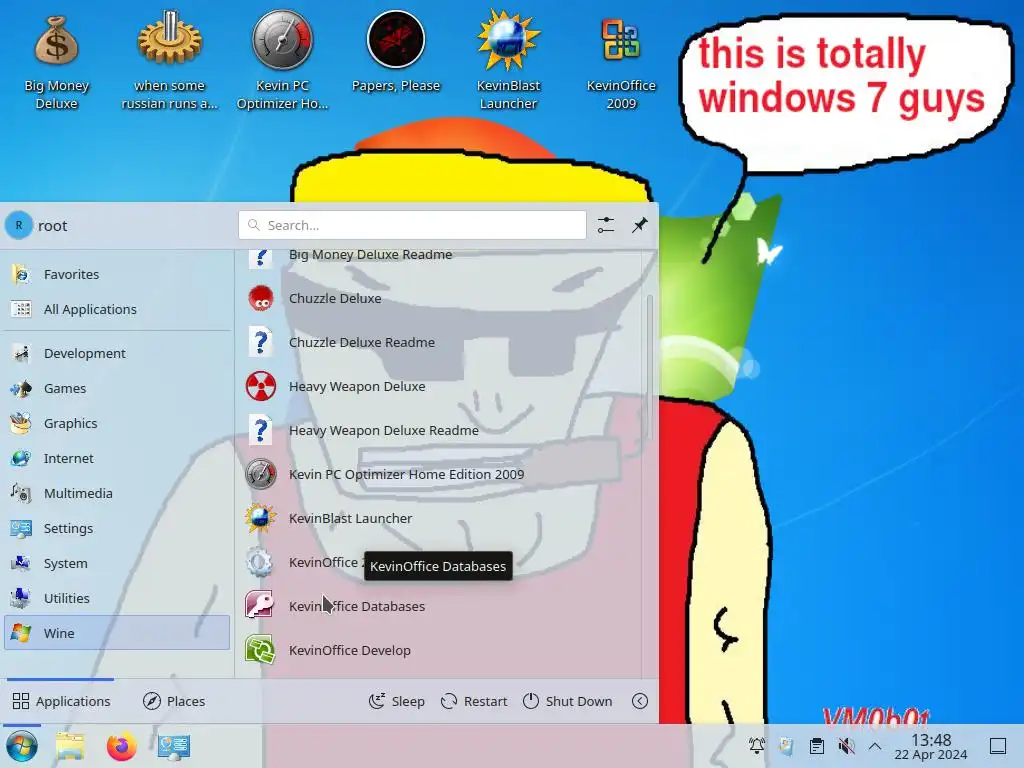Image resolution: width=1024 pixels, height=768 pixels.
Task: Open Papers, Please desktop icon
Action: [396, 52]
